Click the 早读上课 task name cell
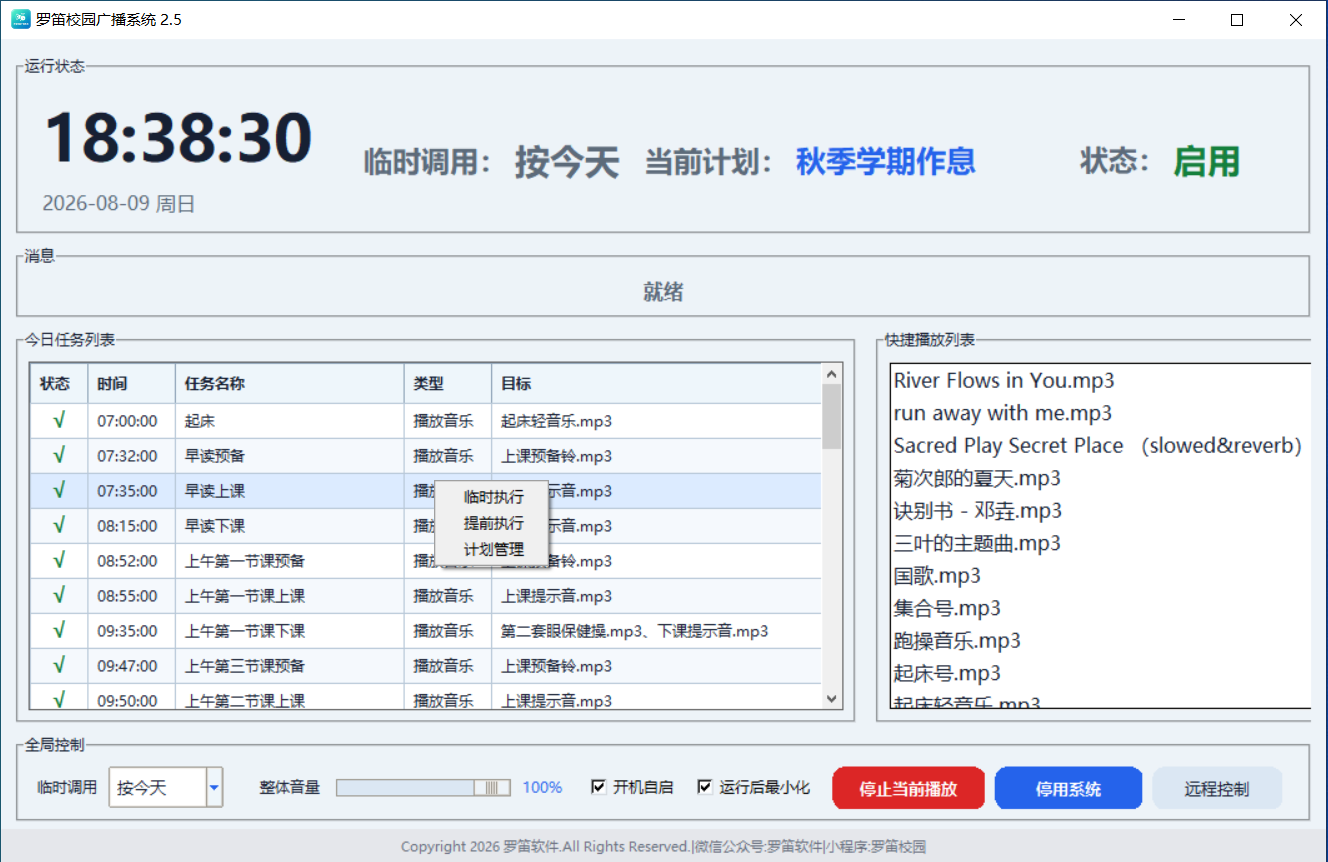Viewport: 1328px width, 862px height. [x=290, y=491]
